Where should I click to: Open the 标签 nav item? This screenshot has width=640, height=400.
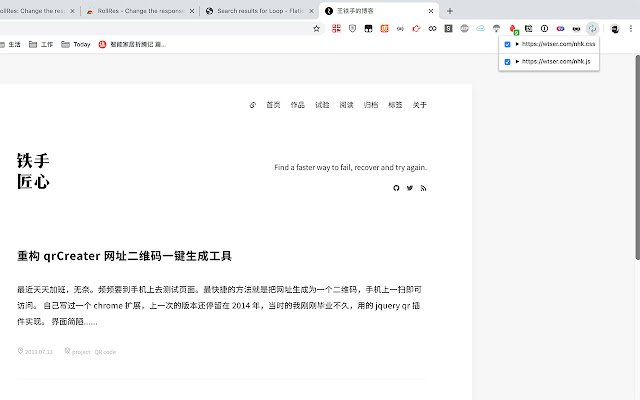(395, 105)
